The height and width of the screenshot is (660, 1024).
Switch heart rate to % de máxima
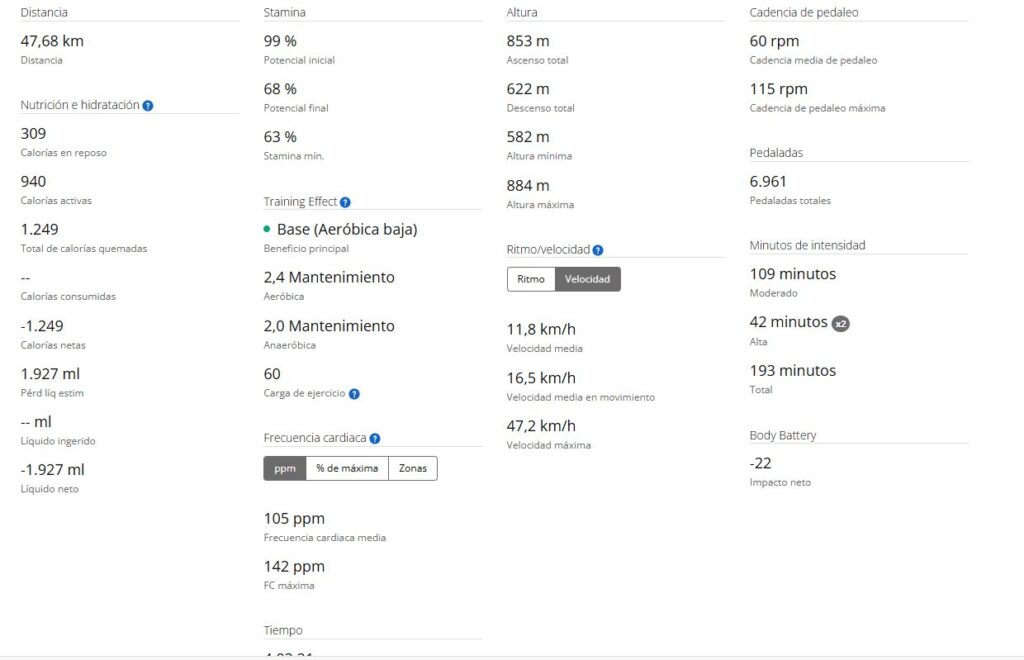tap(346, 468)
